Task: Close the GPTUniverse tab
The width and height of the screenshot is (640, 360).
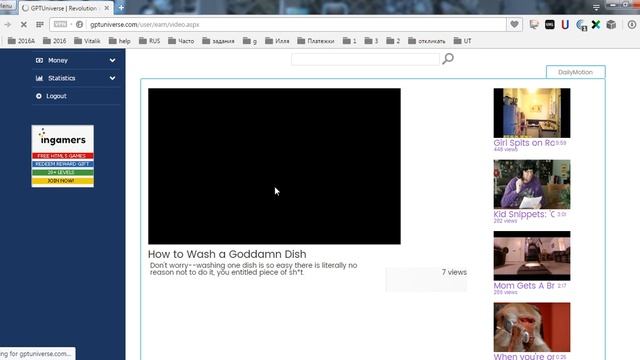Action: point(107,8)
